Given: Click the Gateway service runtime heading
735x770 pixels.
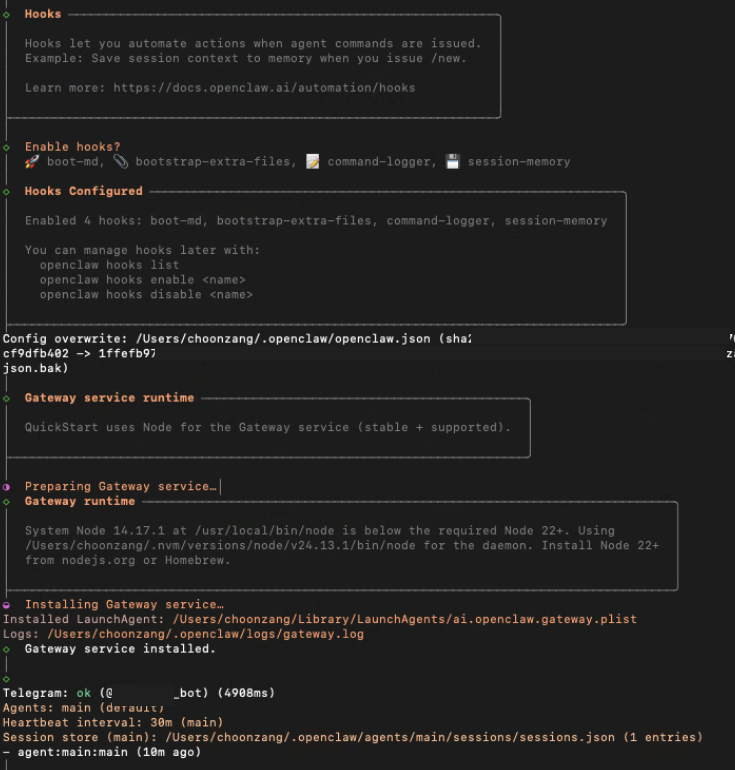Looking at the screenshot, I should [109, 398].
